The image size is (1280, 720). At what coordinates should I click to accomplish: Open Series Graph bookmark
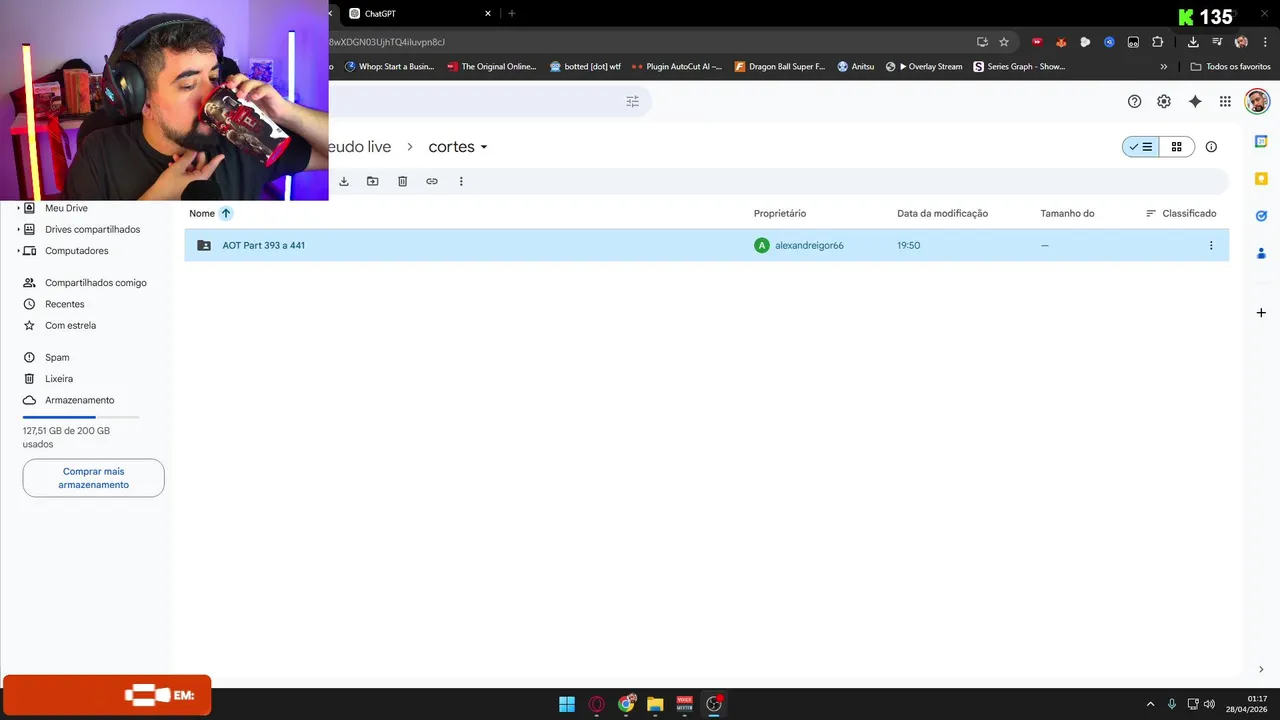click(1020, 67)
